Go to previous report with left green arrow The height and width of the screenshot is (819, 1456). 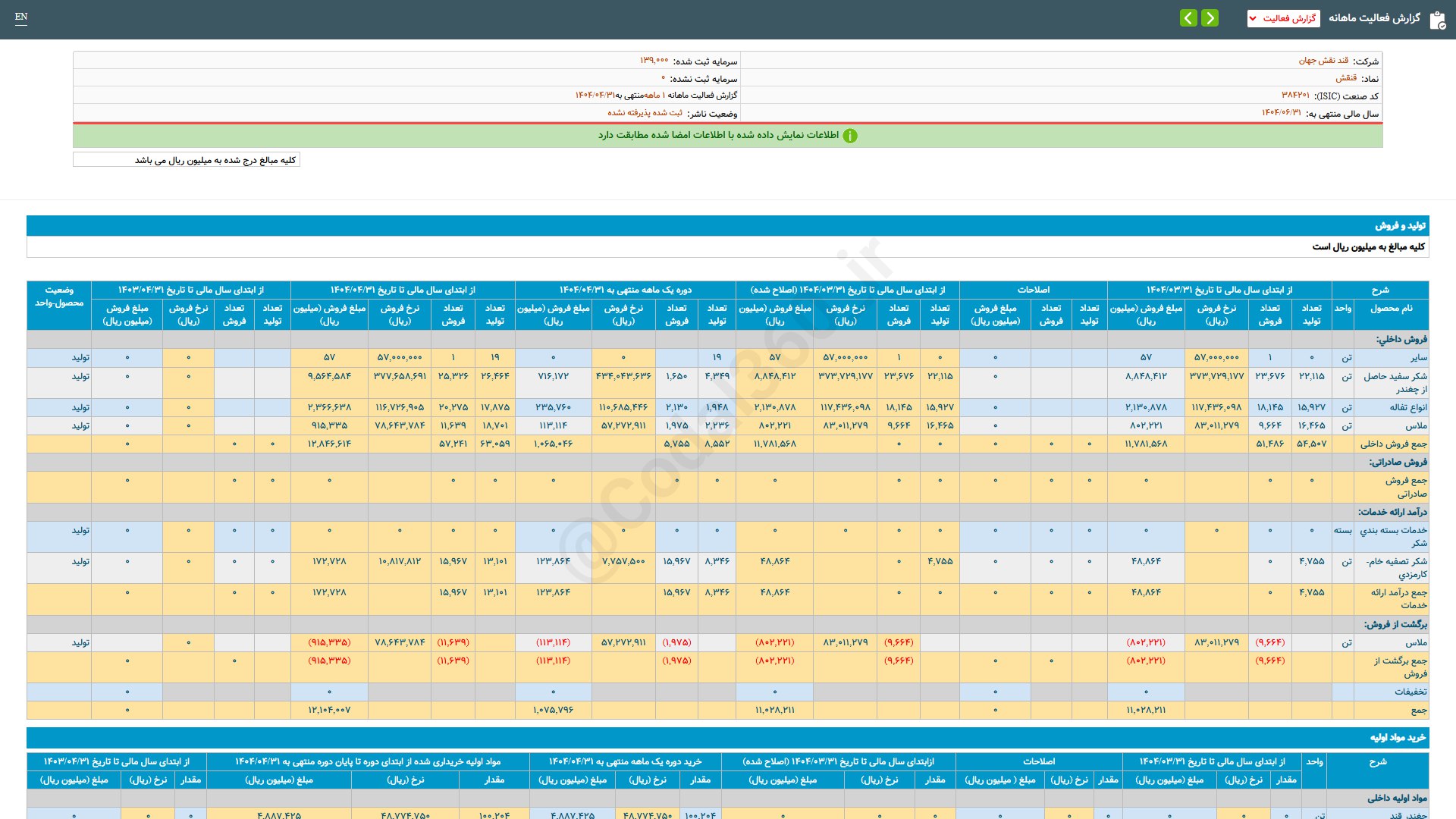click(x=1188, y=17)
